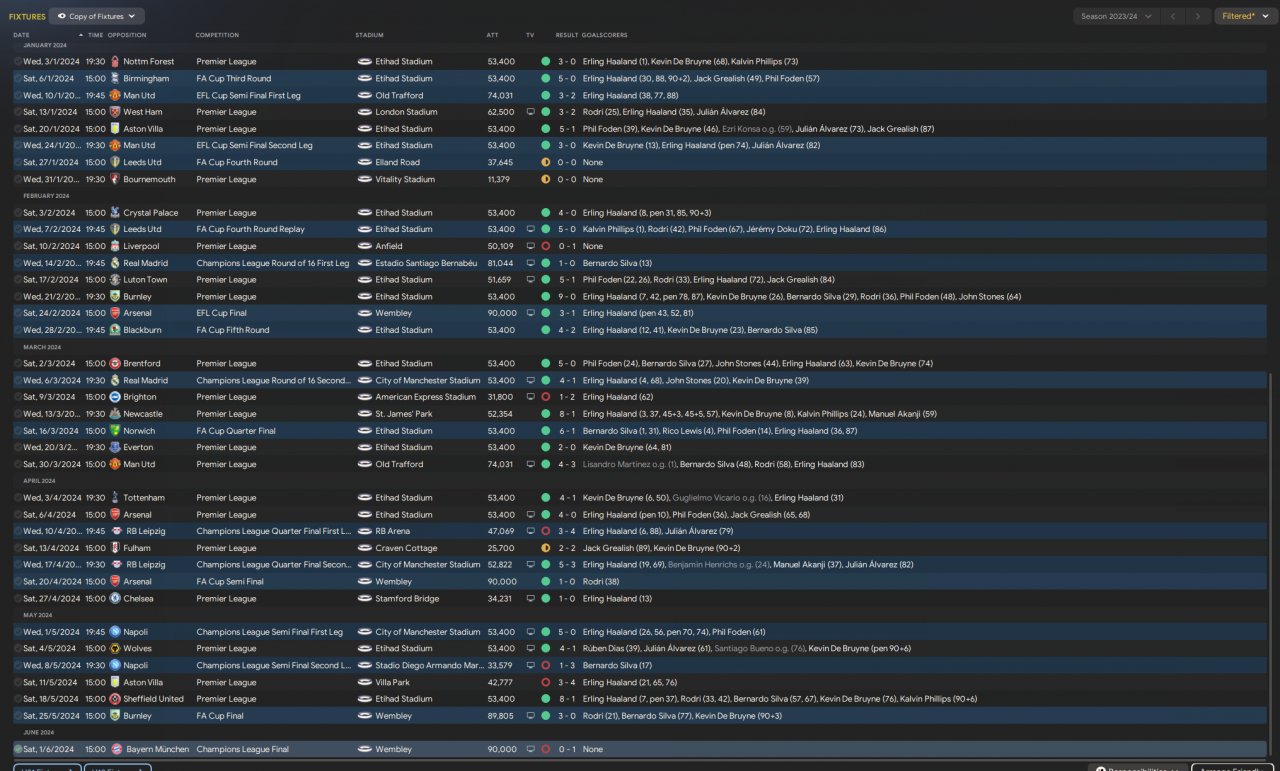Click the stadium icon beside Craven Cottage
The height and width of the screenshot is (771, 1280).
365,548
